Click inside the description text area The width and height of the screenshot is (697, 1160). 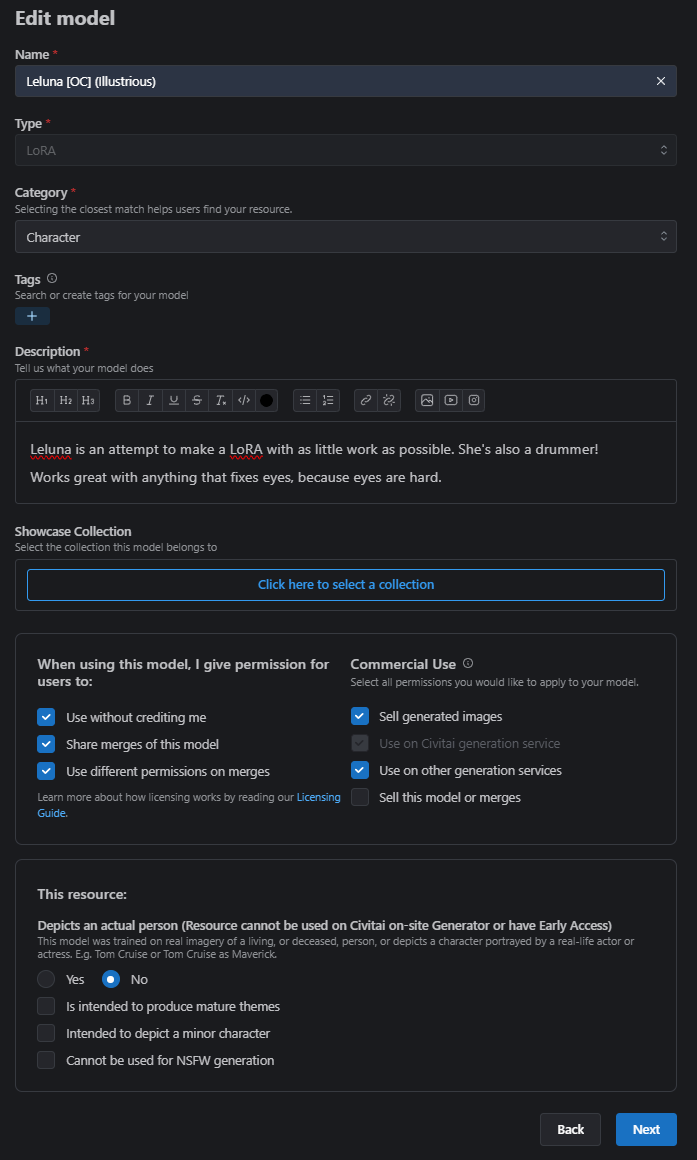[346, 462]
